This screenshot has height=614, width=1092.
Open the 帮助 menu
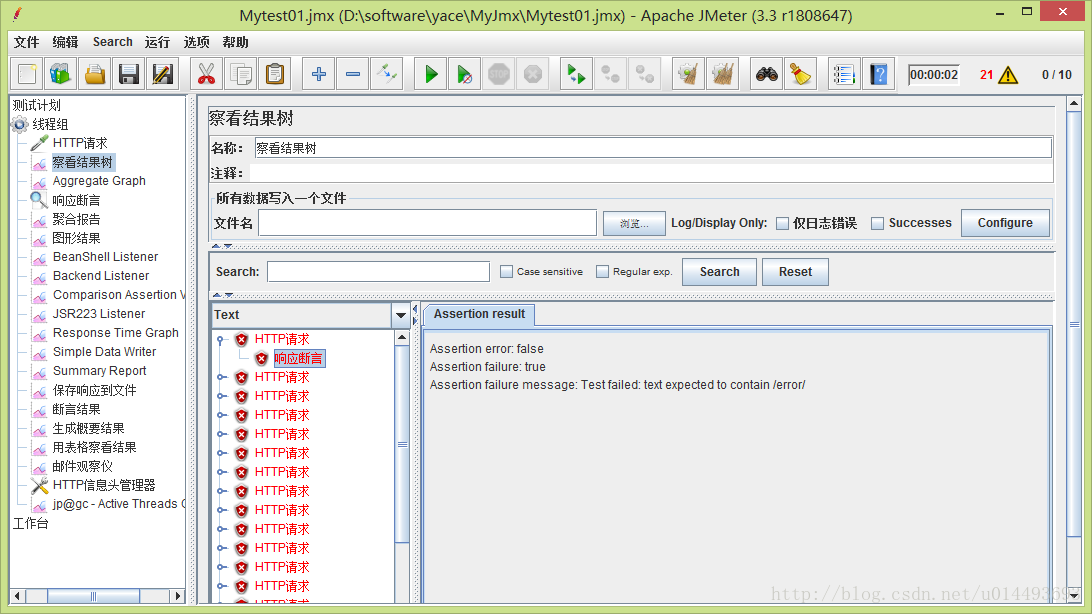(x=235, y=42)
